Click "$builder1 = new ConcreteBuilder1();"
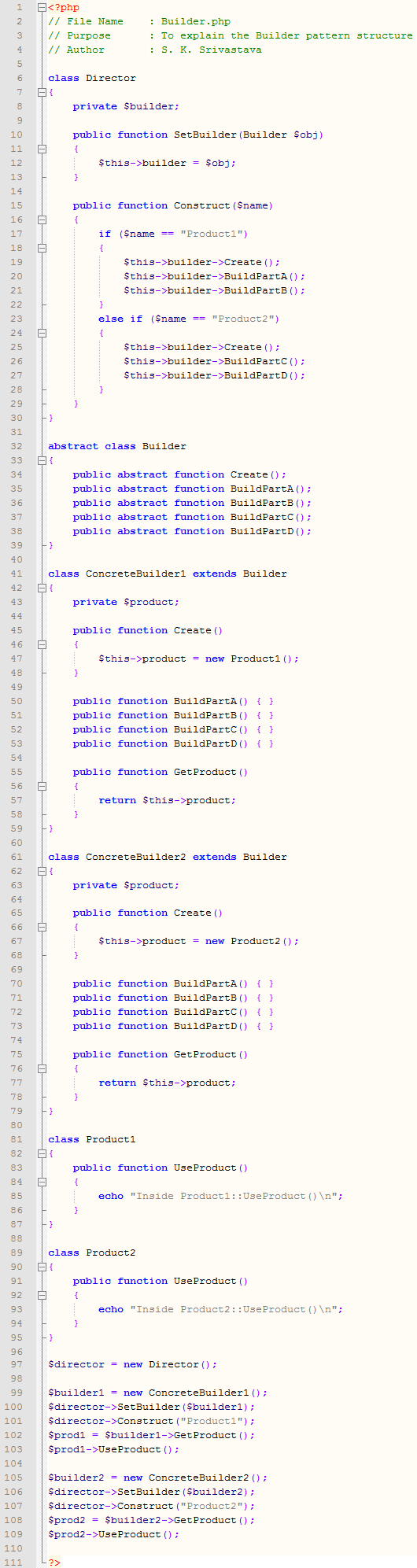 157,1393
